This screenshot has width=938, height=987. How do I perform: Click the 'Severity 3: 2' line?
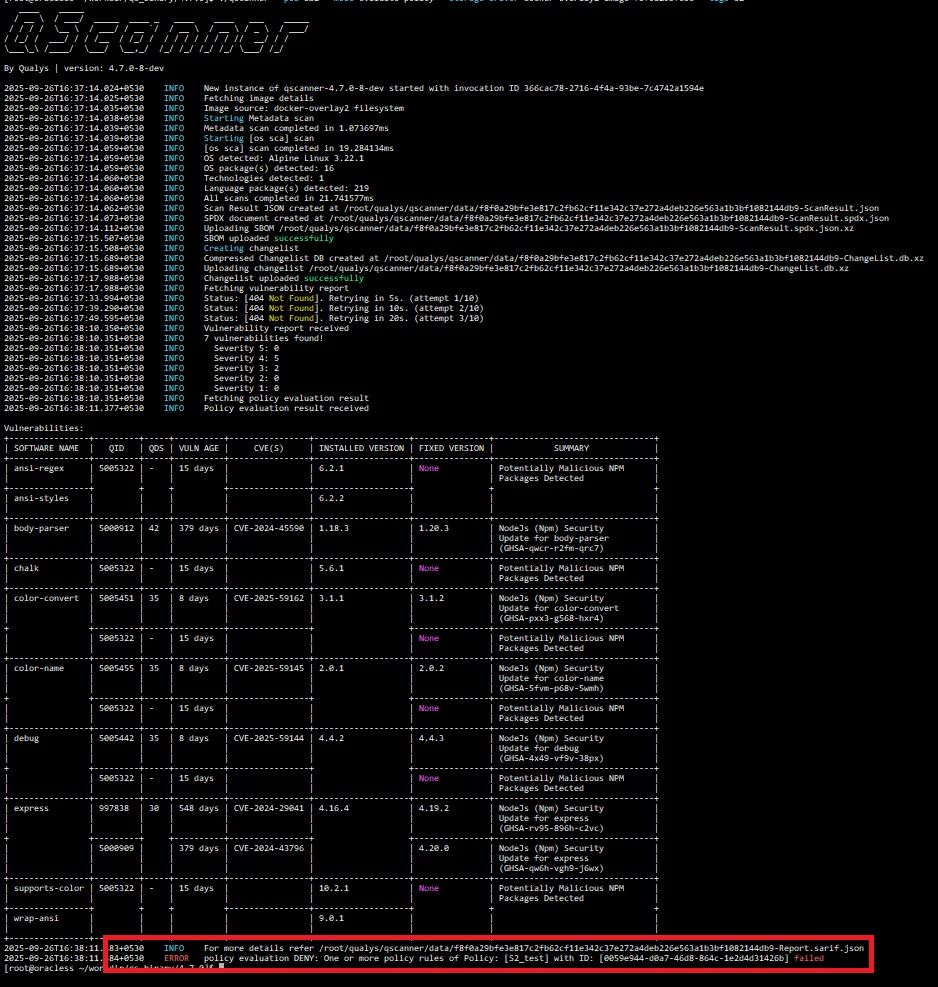(246, 368)
